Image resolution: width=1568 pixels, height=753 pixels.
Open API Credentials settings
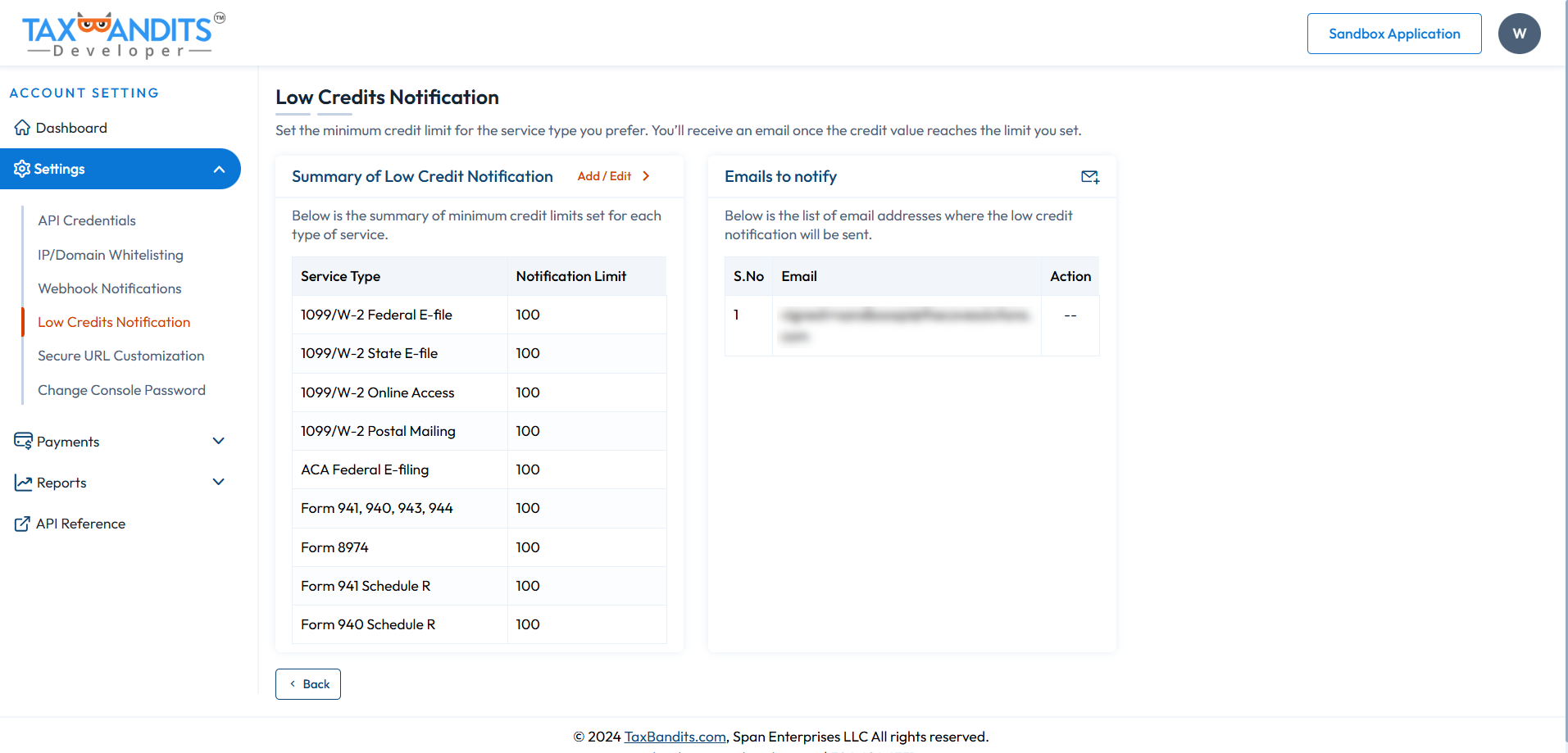(86, 220)
